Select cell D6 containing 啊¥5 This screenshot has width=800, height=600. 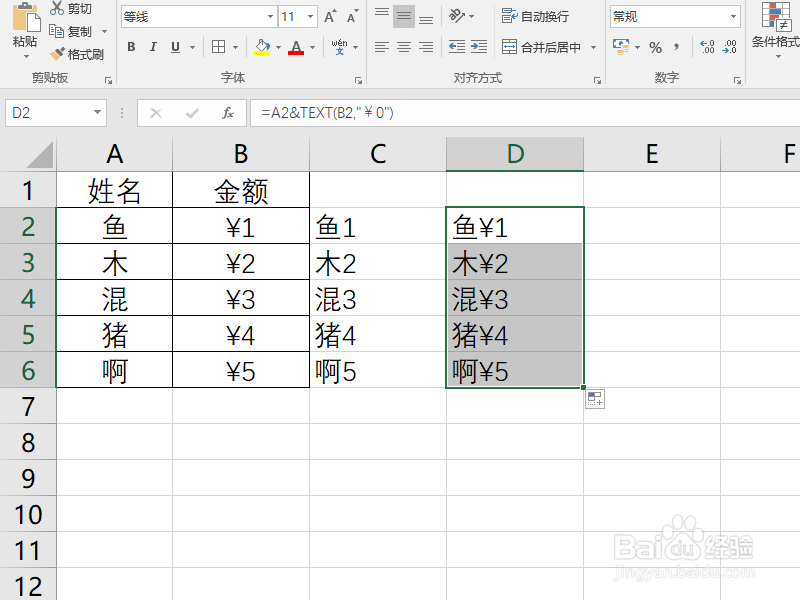point(515,370)
